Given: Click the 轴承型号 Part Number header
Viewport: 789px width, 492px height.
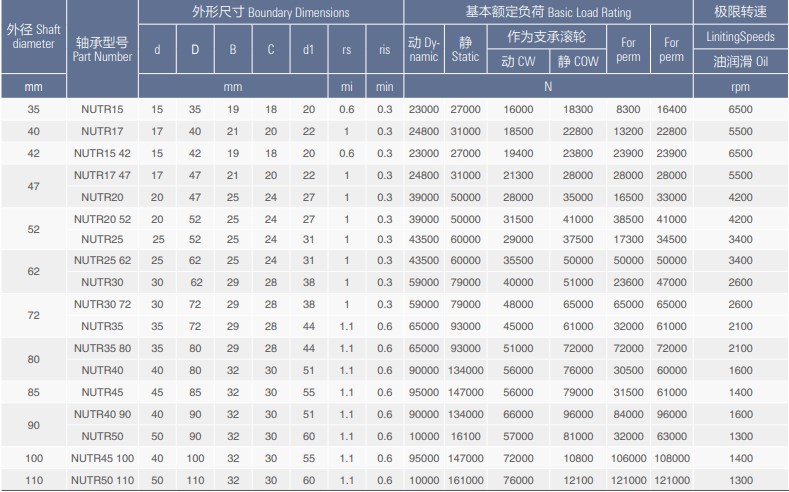Looking at the screenshot, I should click(102, 49).
